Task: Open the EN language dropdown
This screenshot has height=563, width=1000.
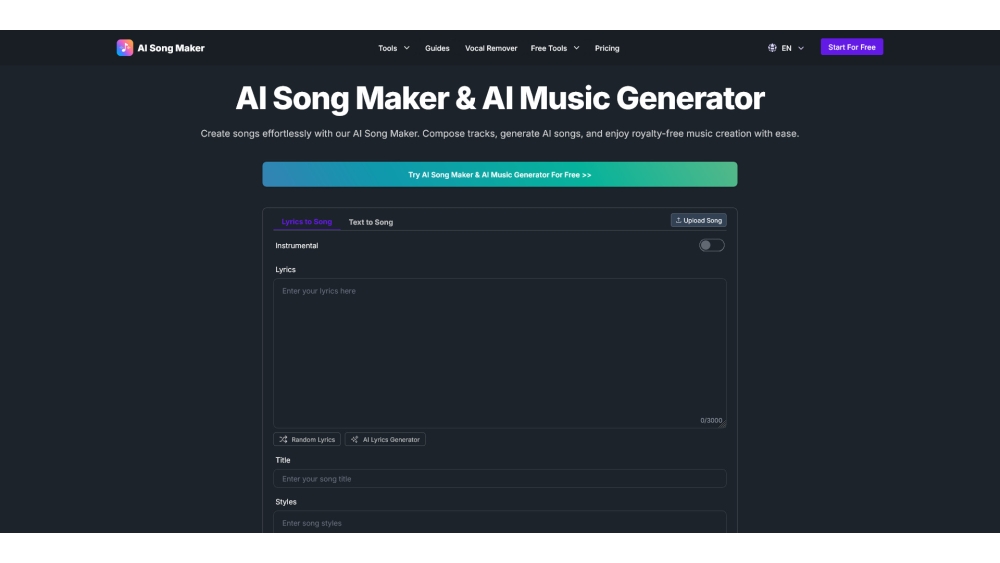Action: 786,48
